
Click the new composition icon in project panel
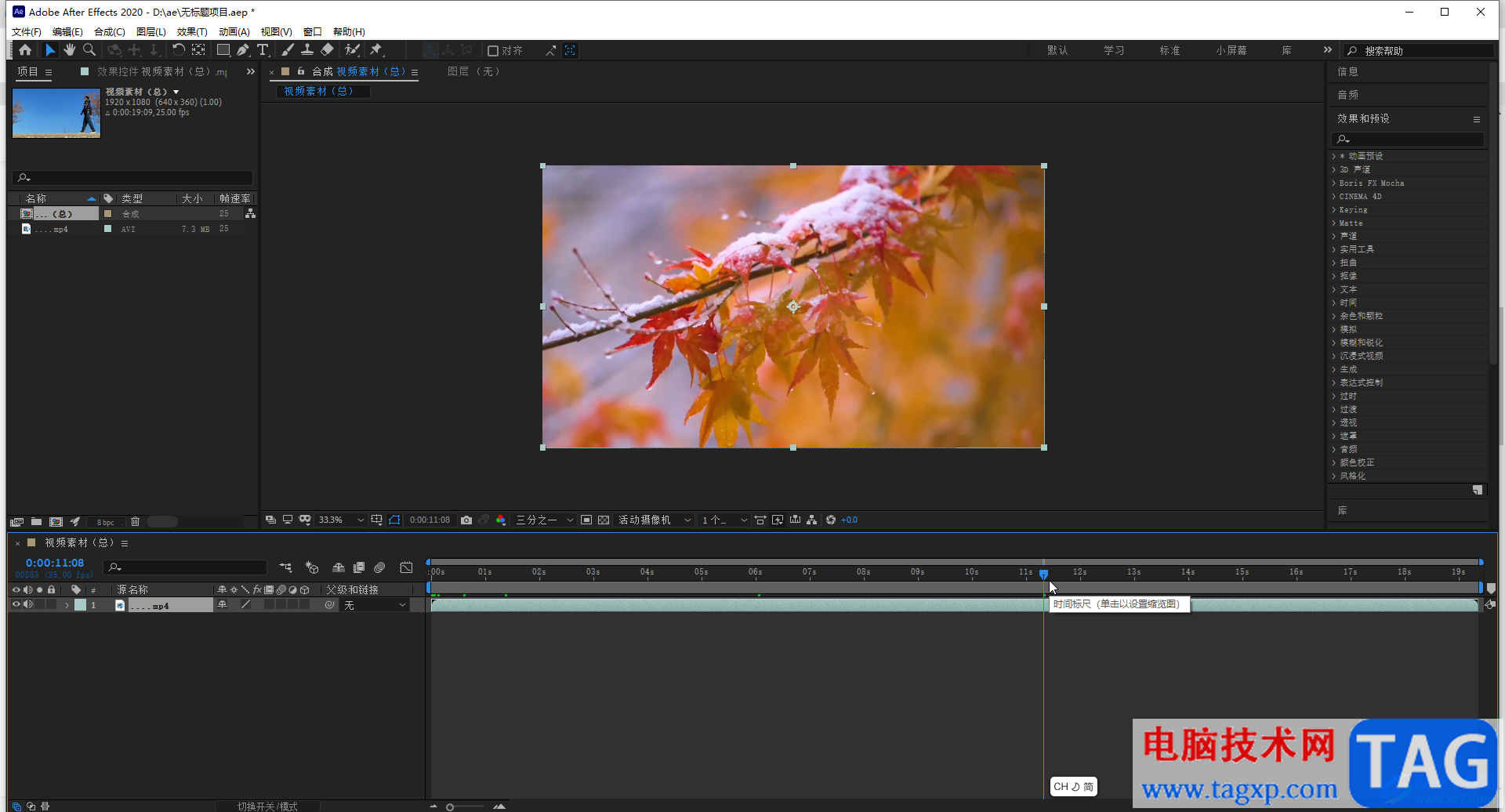[56, 521]
